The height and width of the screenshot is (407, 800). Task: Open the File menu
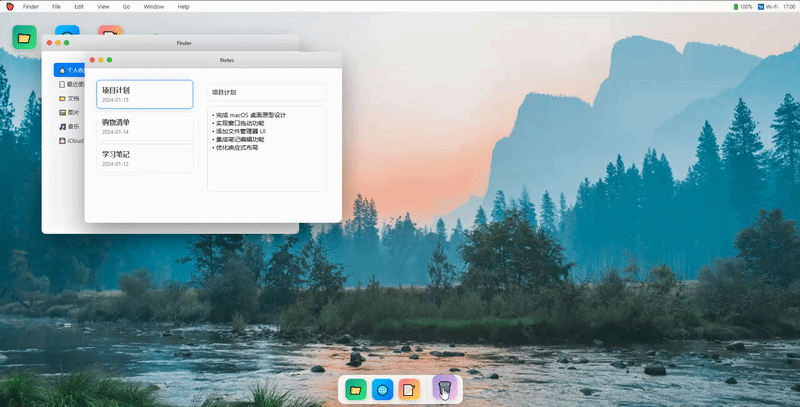[x=56, y=6]
